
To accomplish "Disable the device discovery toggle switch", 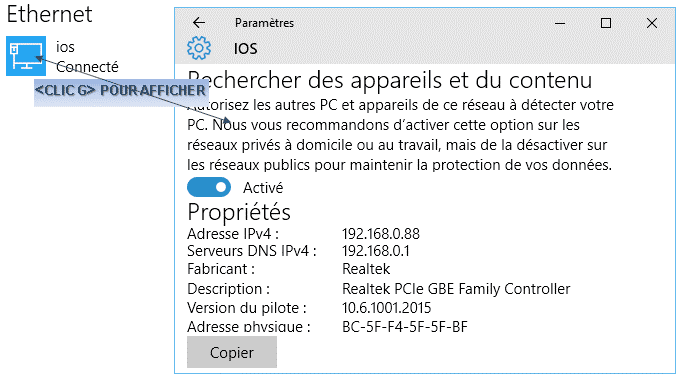I will 209,187.
